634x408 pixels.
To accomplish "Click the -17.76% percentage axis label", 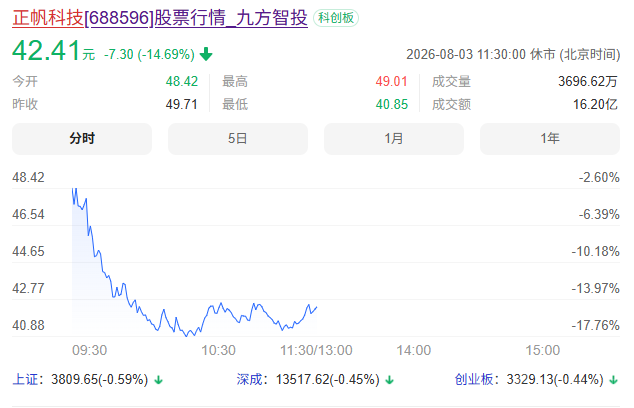I will [x=596, y=326].
